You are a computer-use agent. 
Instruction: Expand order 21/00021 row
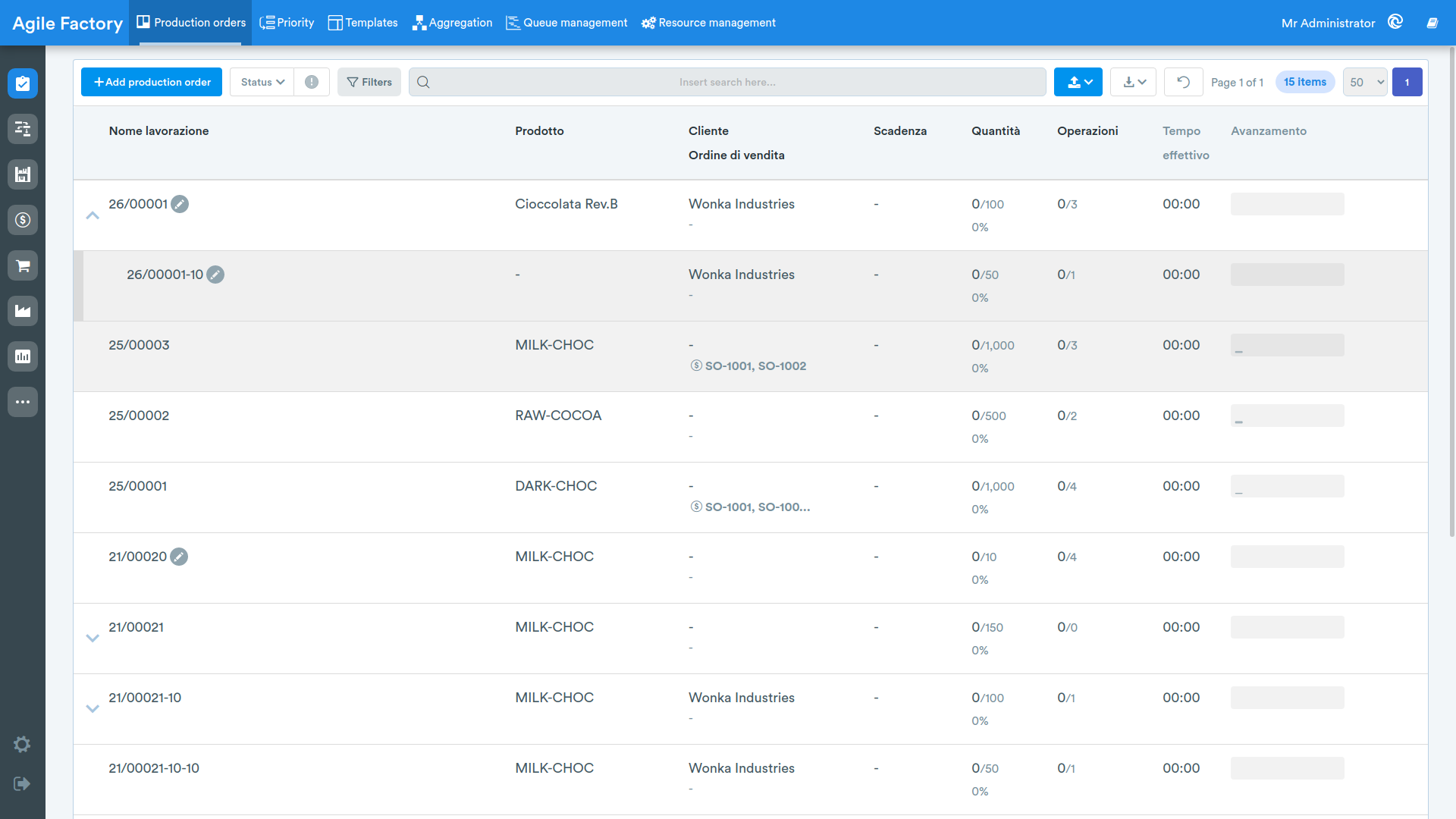point(93,639)
